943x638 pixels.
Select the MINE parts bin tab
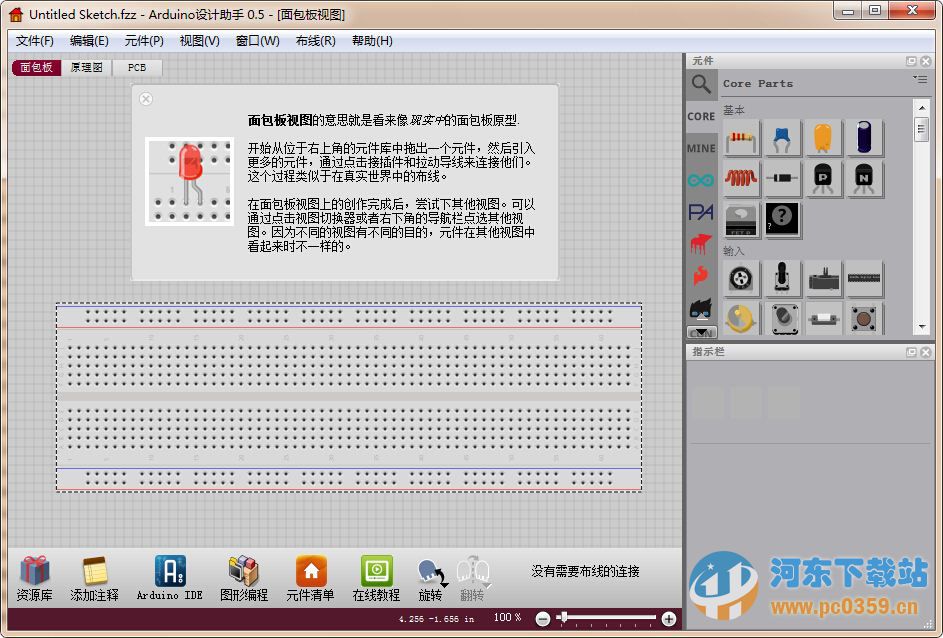pyautogui.click(x=701, y=148)
